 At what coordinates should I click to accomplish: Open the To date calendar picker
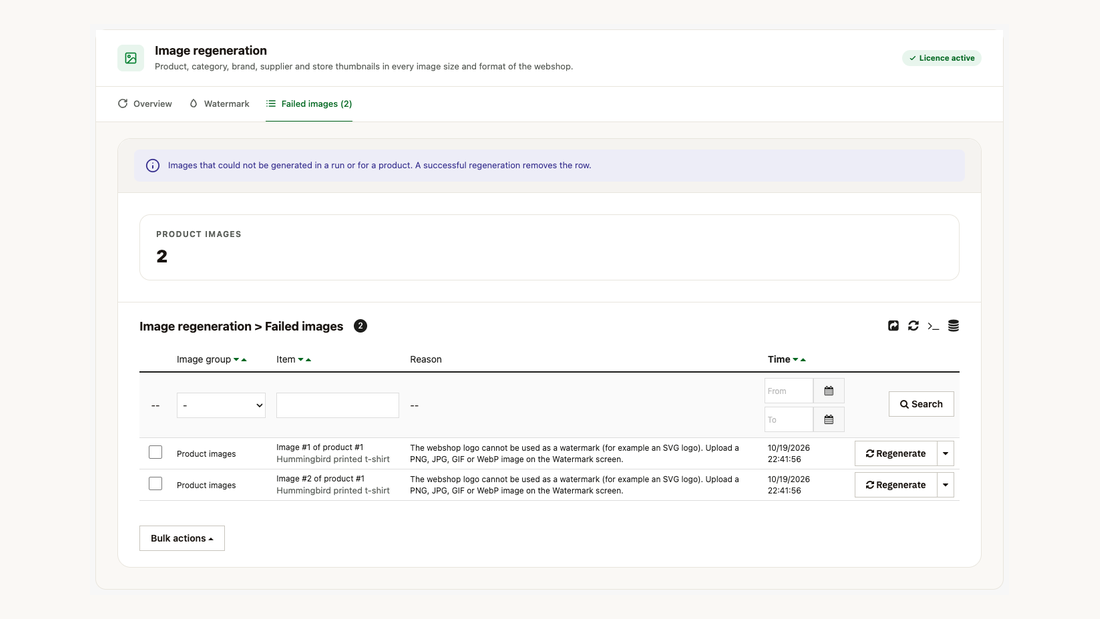(x=829, y=420)
